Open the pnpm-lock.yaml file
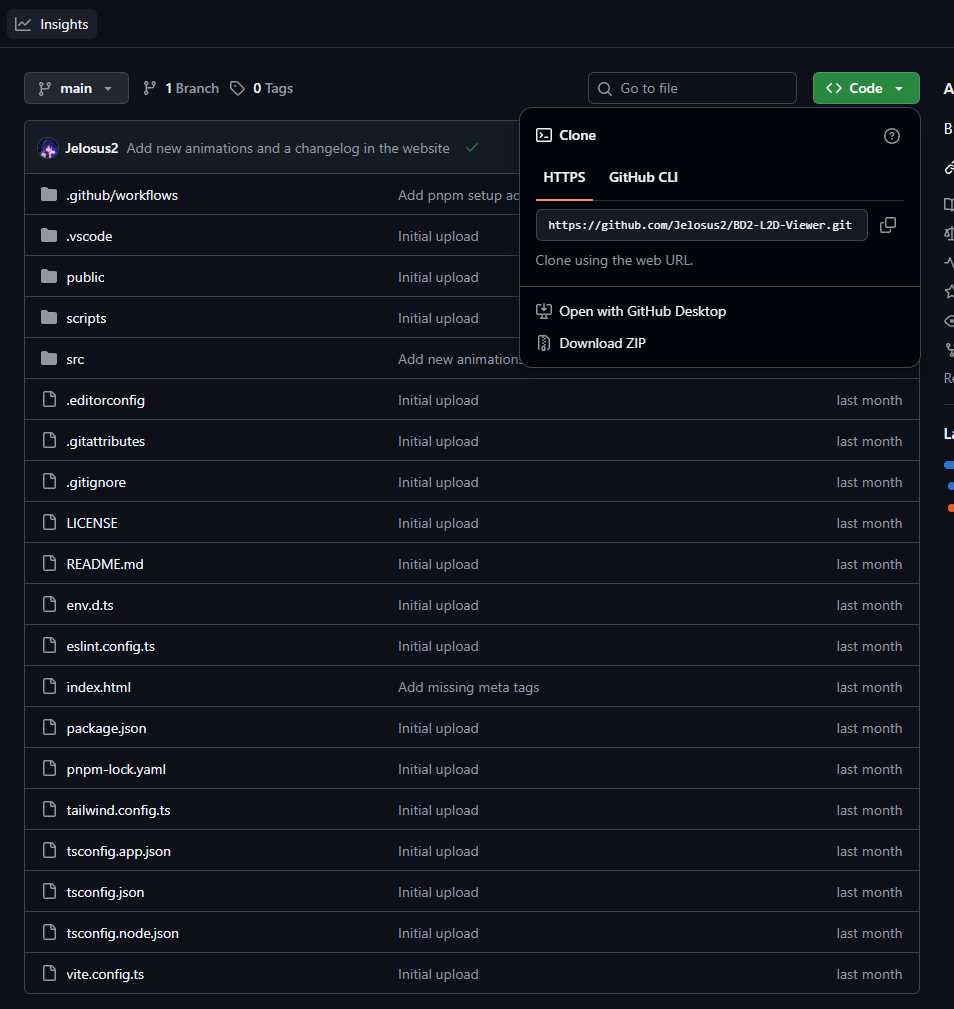 point(116,770)
